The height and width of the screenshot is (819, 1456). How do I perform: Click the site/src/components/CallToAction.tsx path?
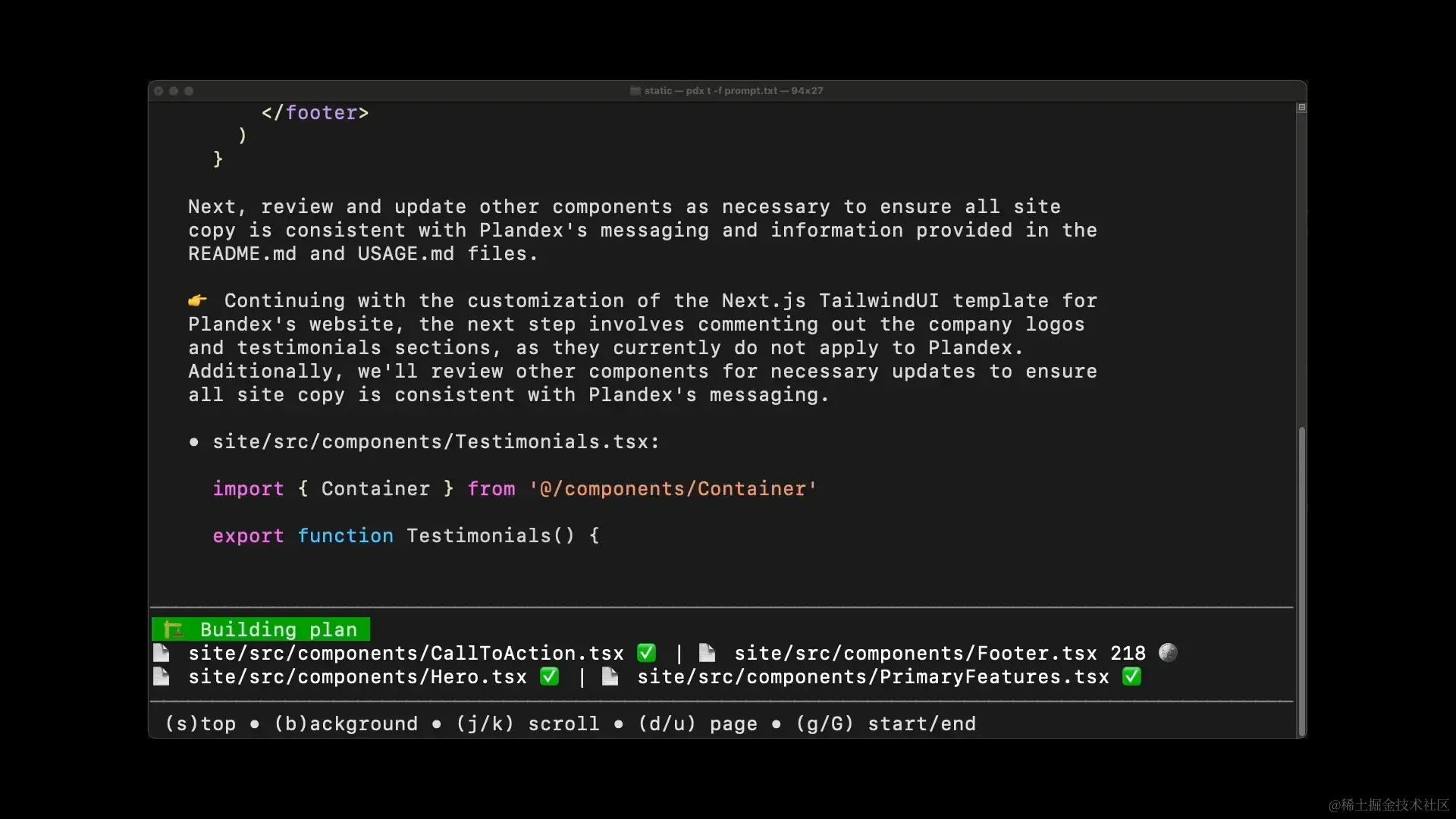click(x=406, y=653)
